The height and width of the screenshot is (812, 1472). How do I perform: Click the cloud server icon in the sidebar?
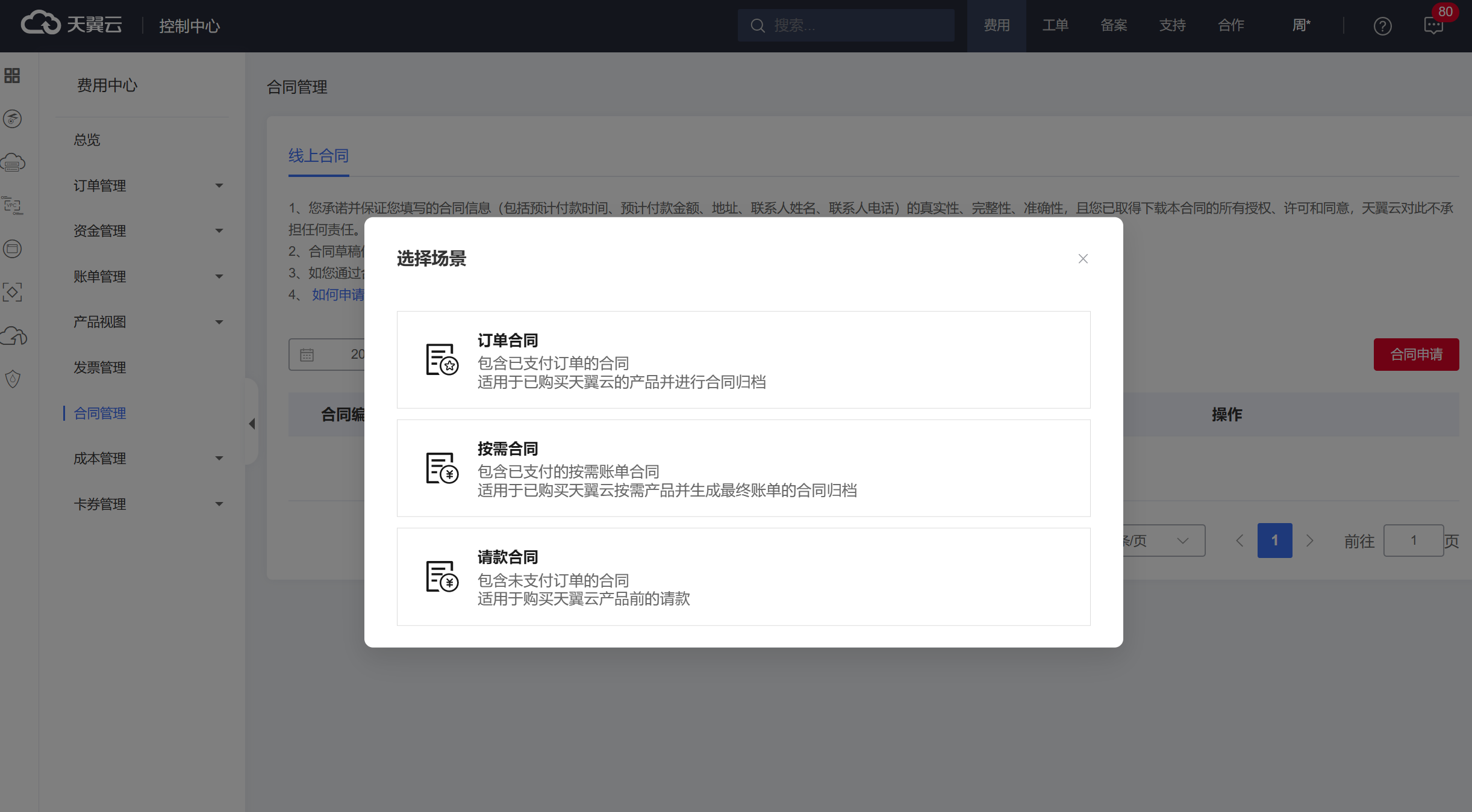tap(12, 161)
